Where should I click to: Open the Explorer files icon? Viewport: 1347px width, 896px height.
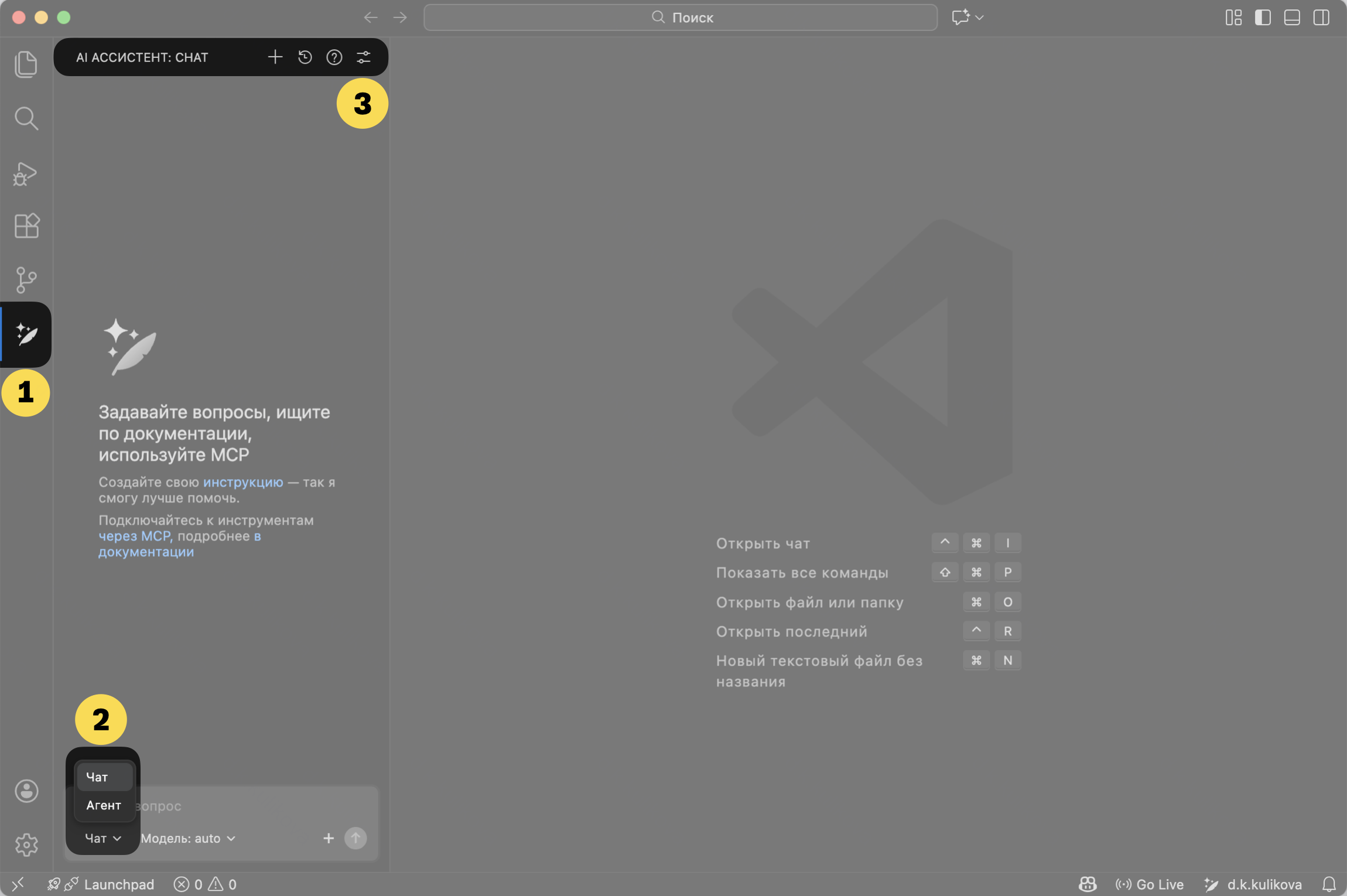(x=26, y=64)
